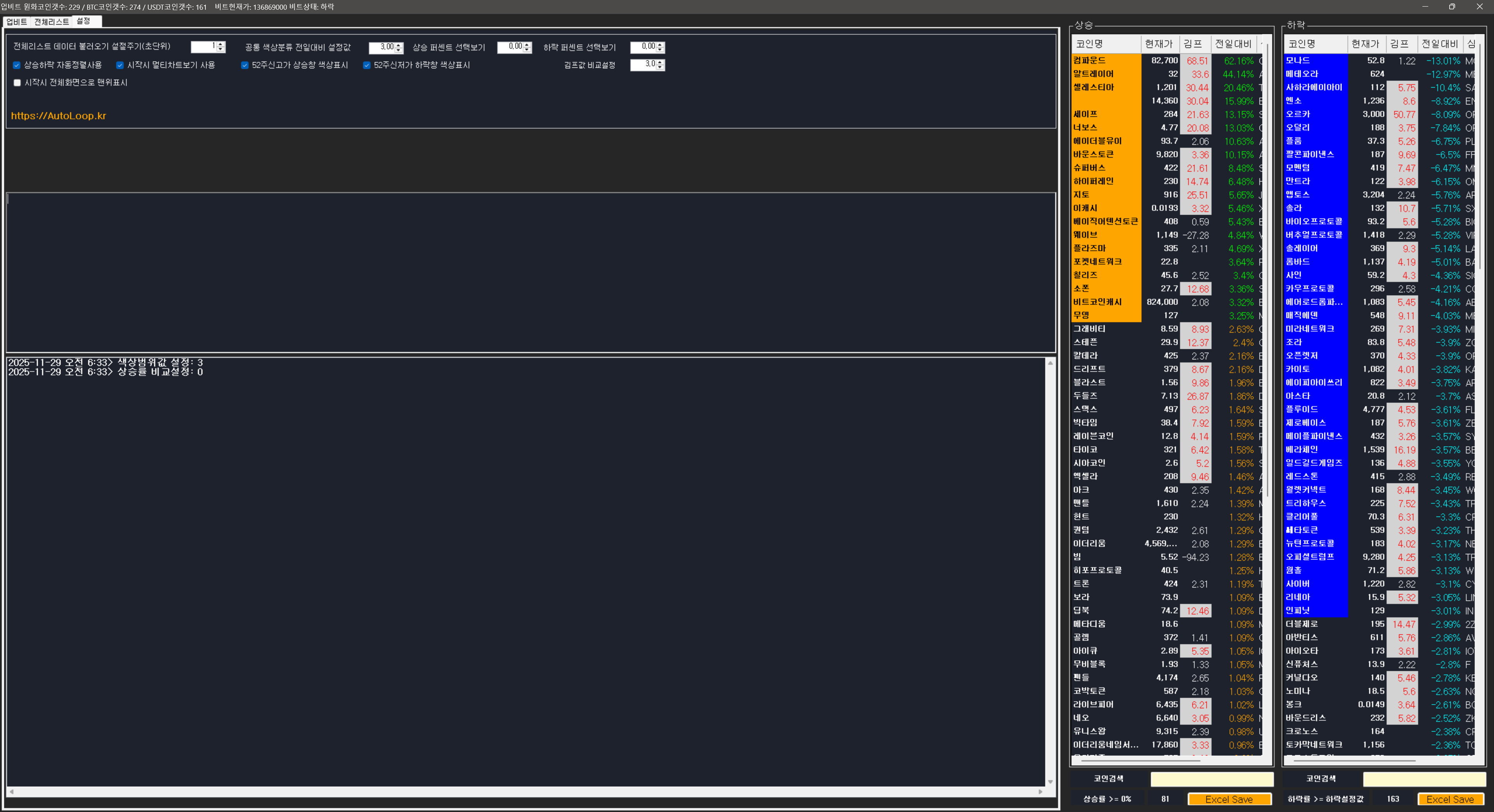
Task: Click the 하락 퍼센트 선택보기 value box
Action: (x=643, y=47)
